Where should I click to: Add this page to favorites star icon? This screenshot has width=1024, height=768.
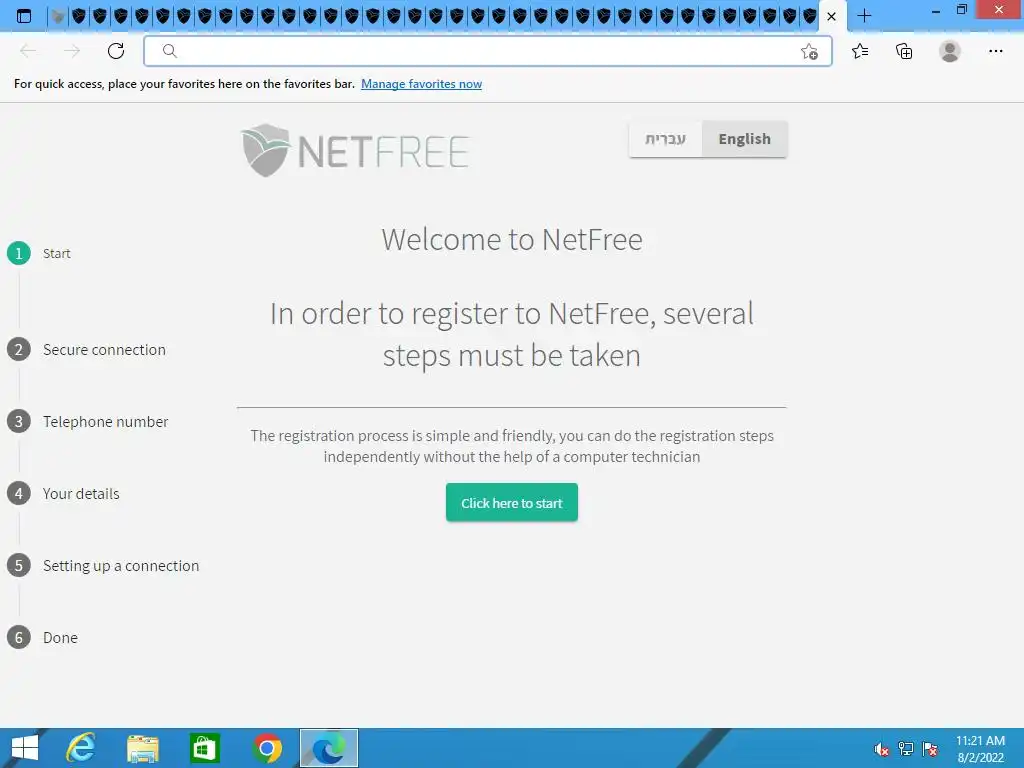(x=809, y=51)
